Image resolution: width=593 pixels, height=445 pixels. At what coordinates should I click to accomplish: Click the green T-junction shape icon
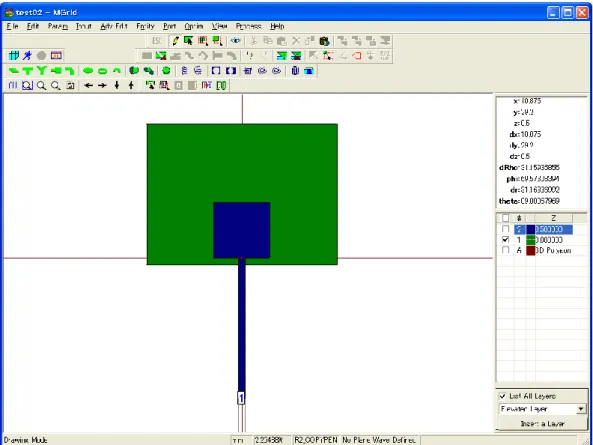[27, 71]
